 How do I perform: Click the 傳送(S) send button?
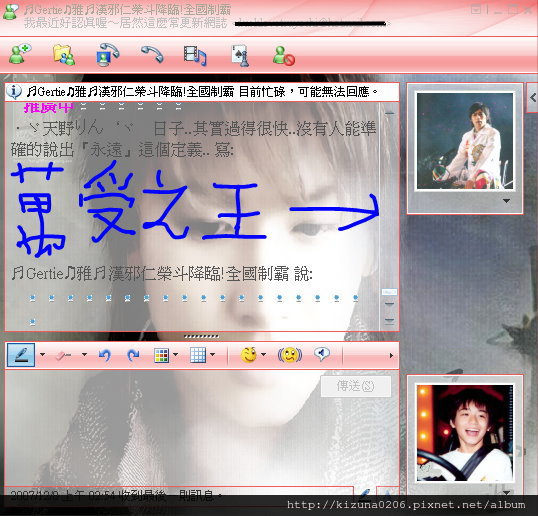[x=355, y=386]
